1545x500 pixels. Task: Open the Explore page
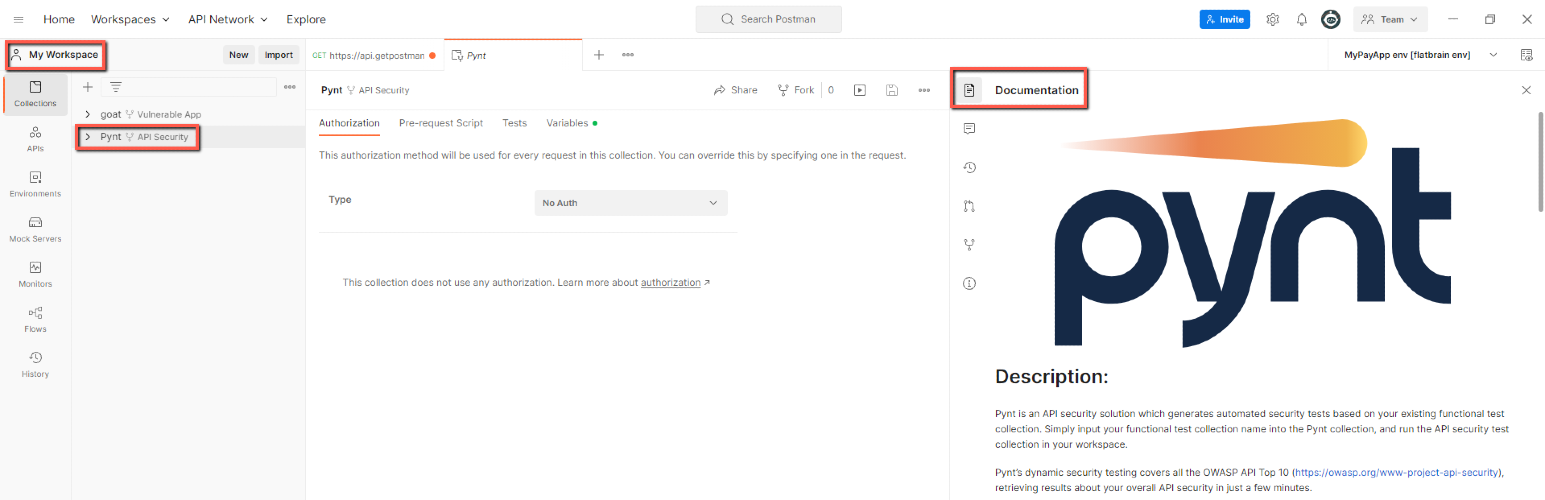pyautogui.click(x=306, y=19)
